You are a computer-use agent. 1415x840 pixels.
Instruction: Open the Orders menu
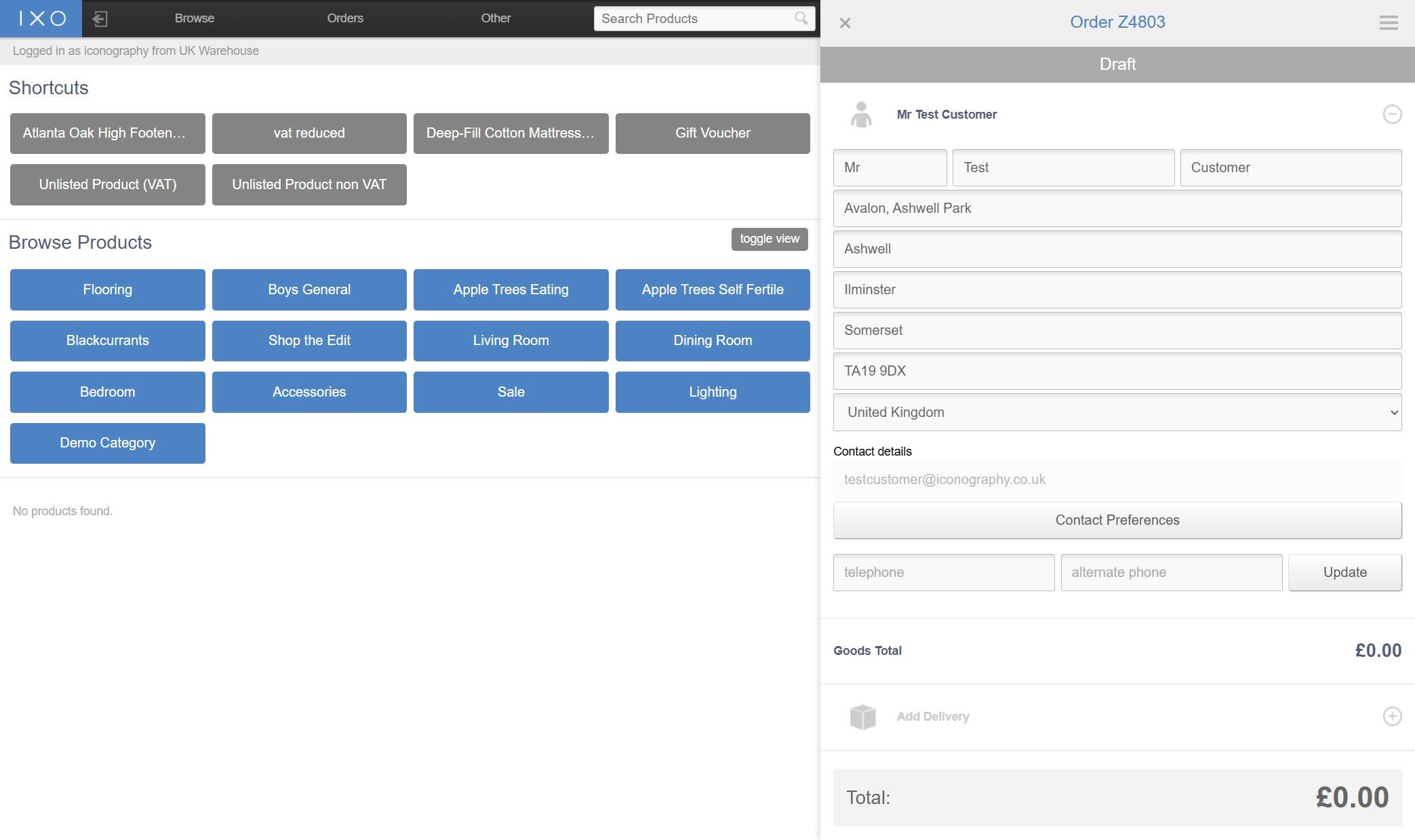345,18
